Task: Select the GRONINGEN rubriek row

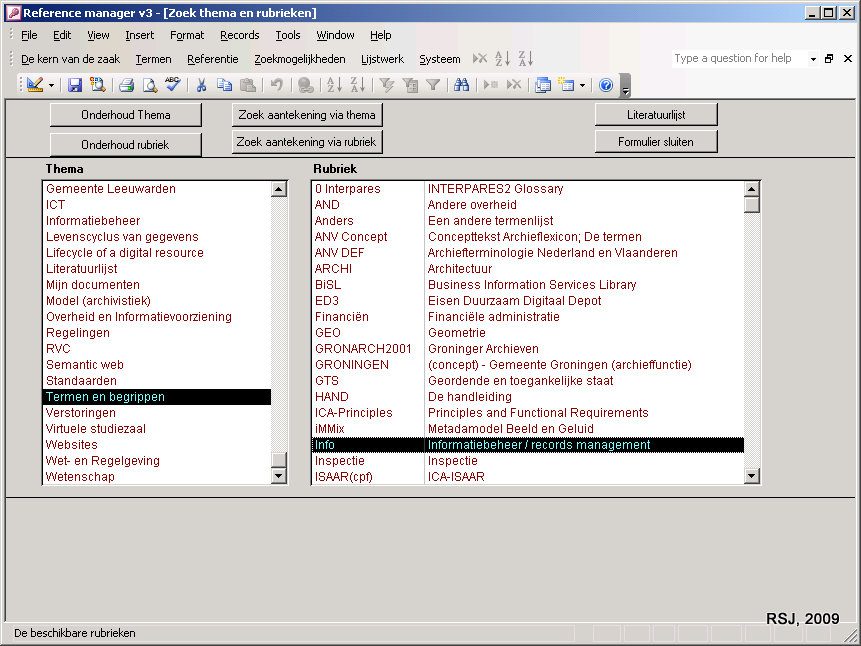Action: pos(351,365)
